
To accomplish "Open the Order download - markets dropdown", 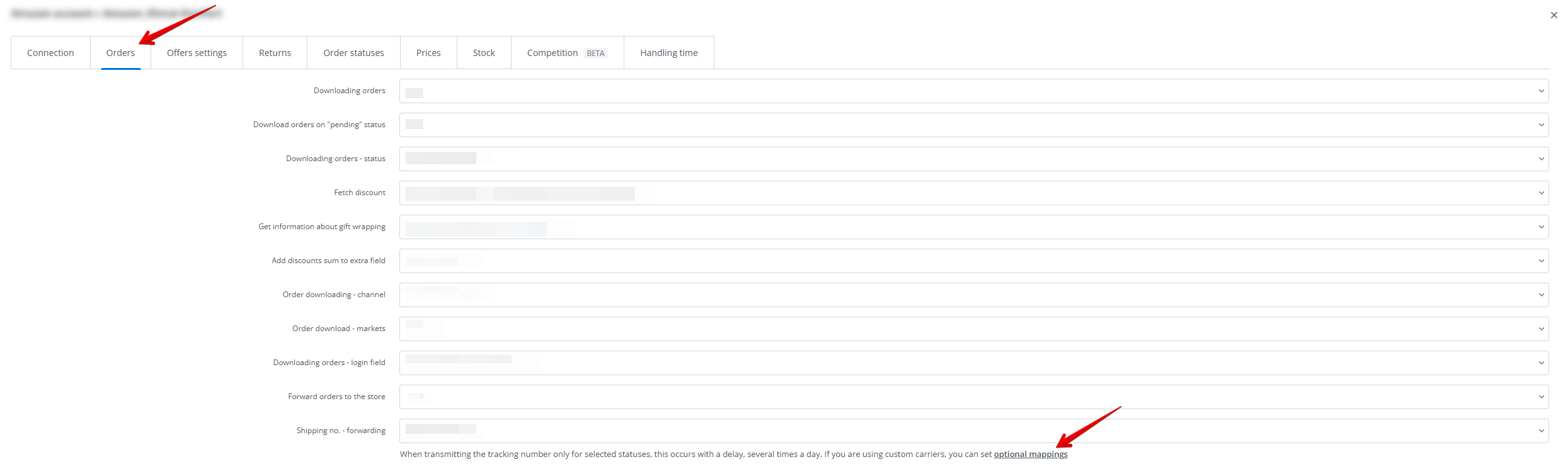I will (973, 329).
